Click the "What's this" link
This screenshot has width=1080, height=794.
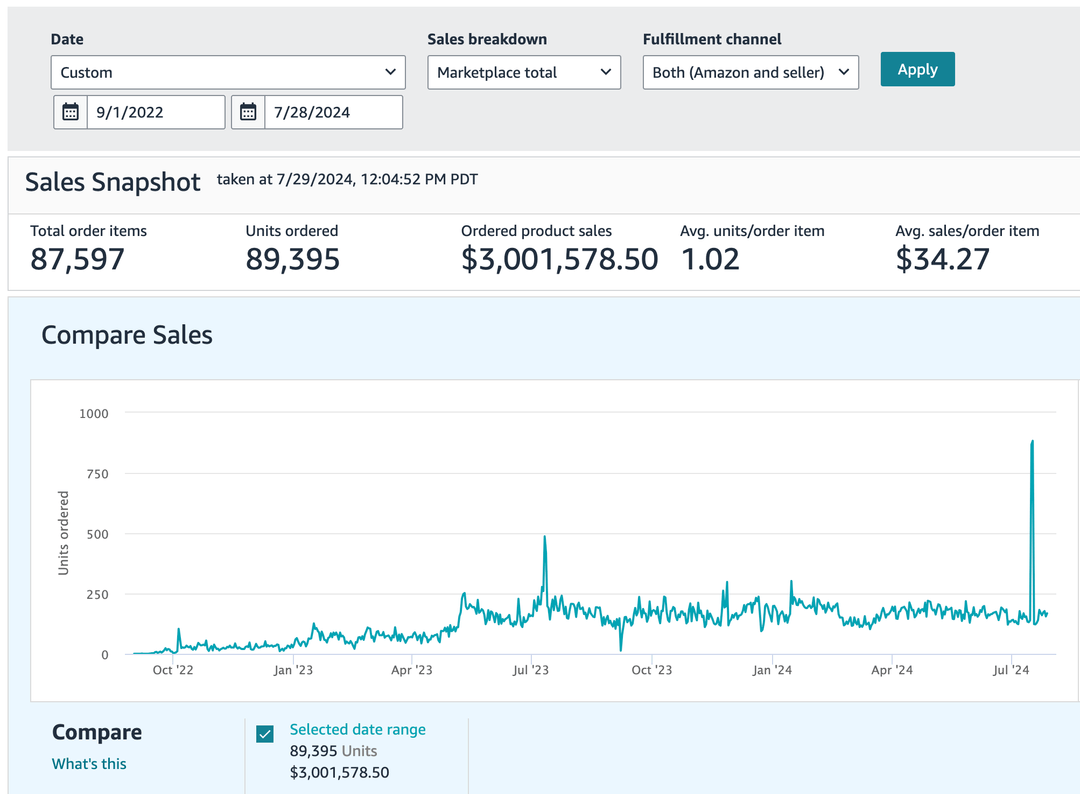[89, 764]
